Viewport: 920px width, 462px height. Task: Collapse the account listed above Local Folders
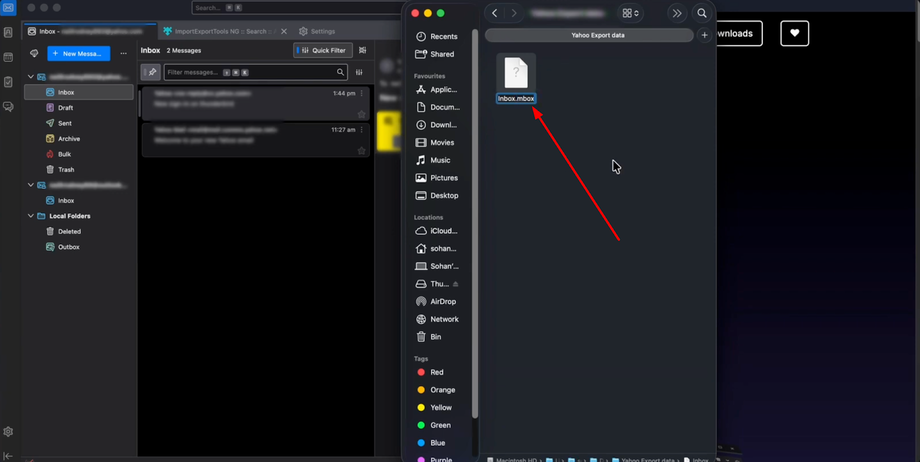[x=31, y=185]
